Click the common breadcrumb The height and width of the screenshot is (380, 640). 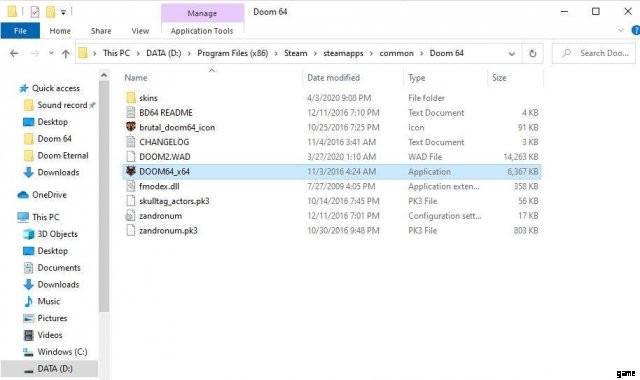pyautogui.click(x=396, y=53)
